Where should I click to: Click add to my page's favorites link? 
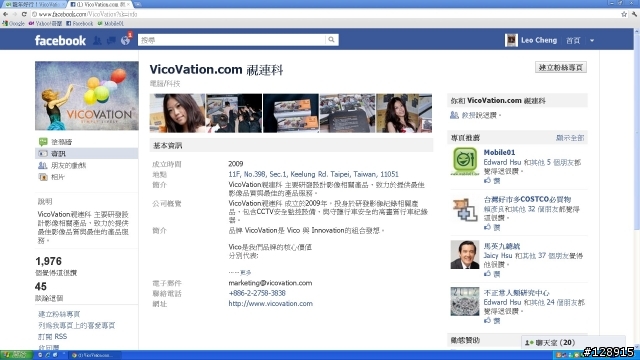(77, 325)
